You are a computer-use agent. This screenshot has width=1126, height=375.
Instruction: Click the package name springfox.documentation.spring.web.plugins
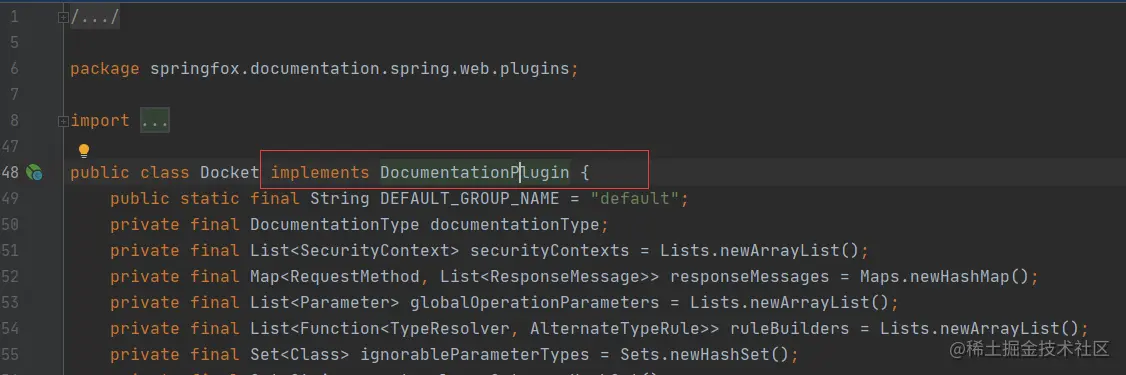(x=360, y=69)
